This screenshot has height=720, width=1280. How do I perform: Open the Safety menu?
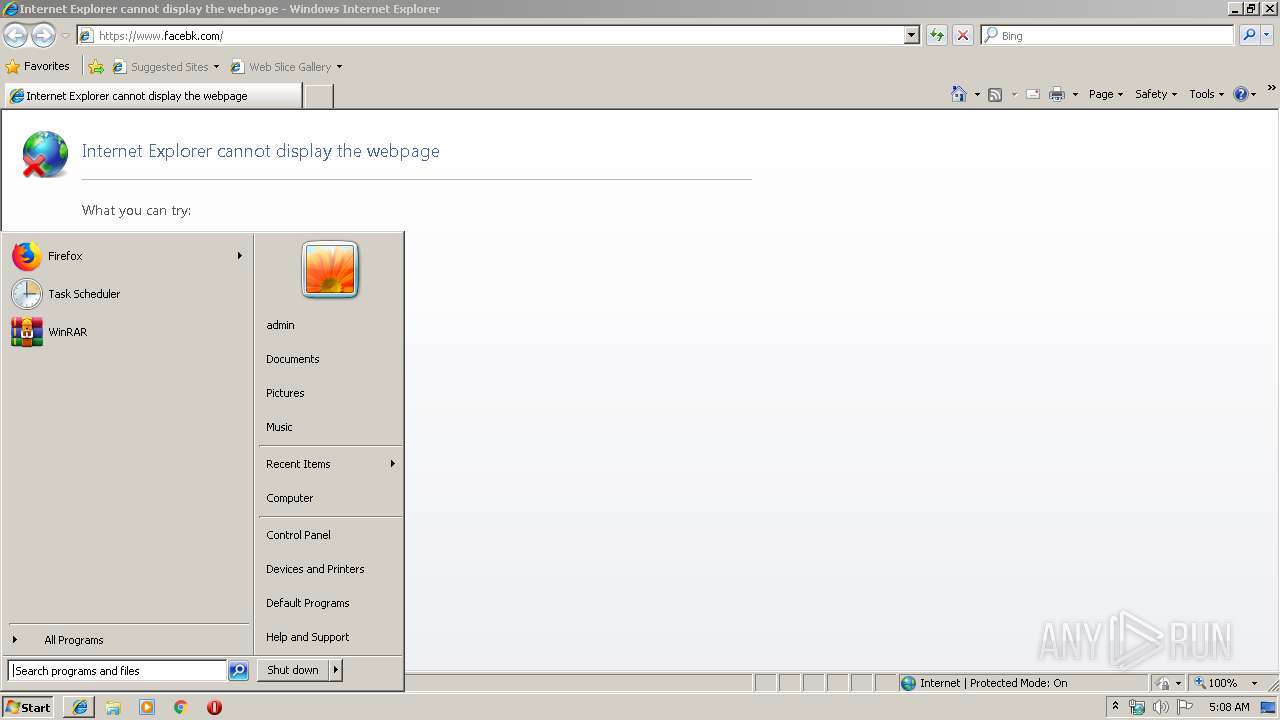pos(1156,94)
